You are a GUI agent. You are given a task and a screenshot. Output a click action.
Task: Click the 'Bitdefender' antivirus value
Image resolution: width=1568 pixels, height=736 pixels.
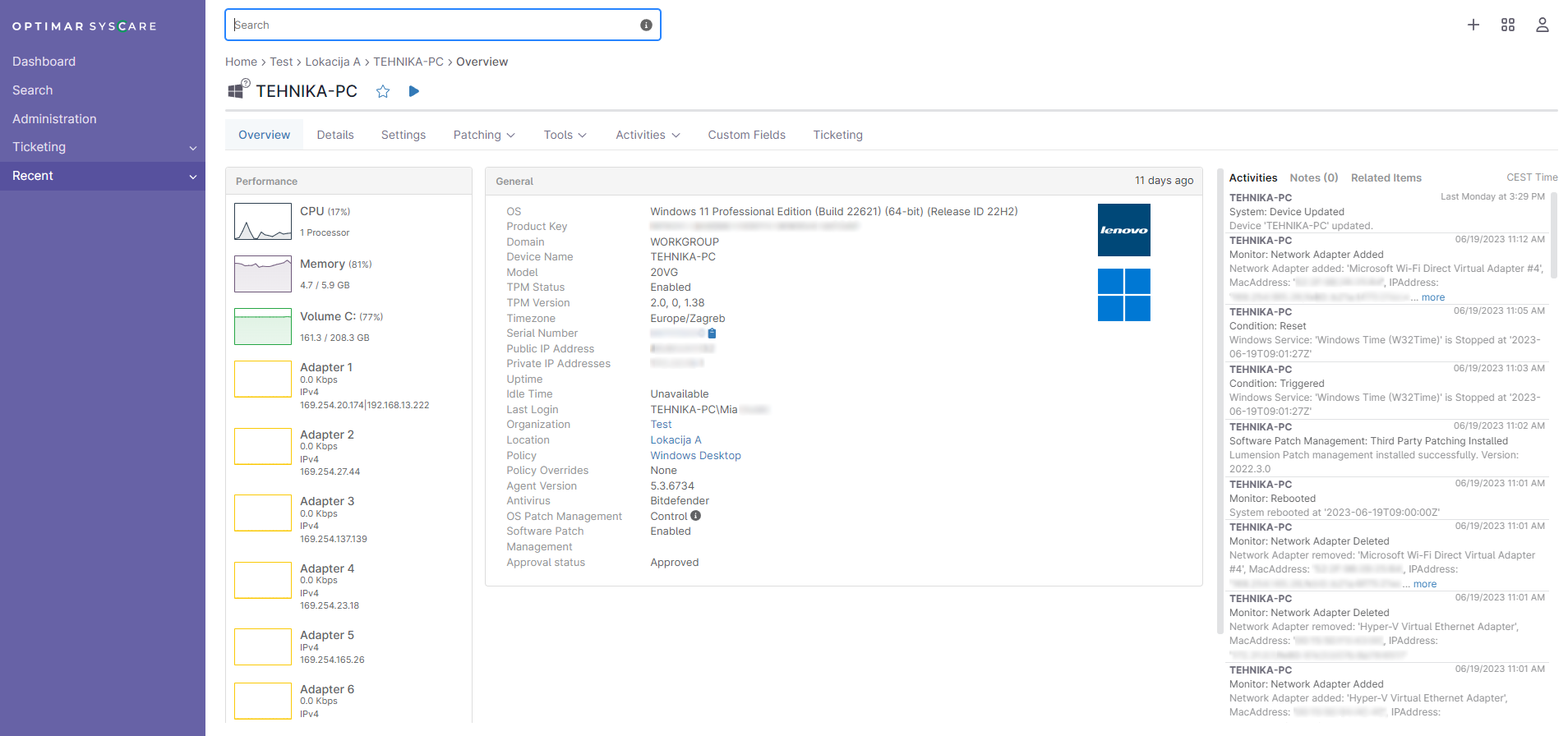click(680, 501)
